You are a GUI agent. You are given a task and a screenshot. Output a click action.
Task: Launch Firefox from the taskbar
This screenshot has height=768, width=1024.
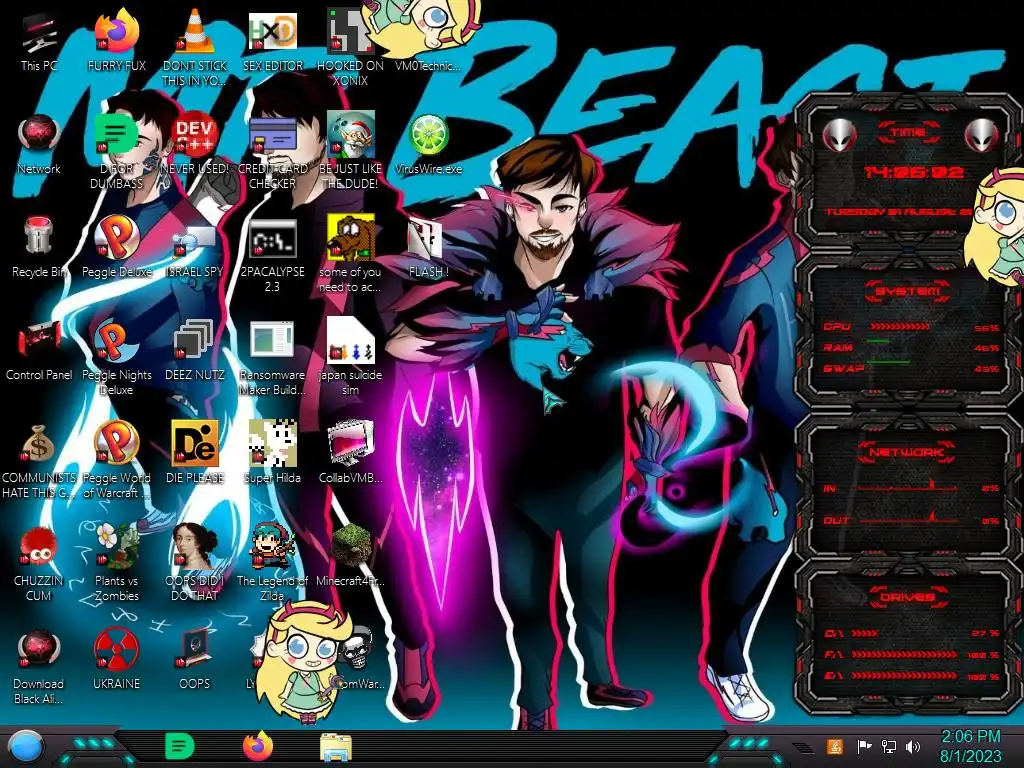pos(258,746)
